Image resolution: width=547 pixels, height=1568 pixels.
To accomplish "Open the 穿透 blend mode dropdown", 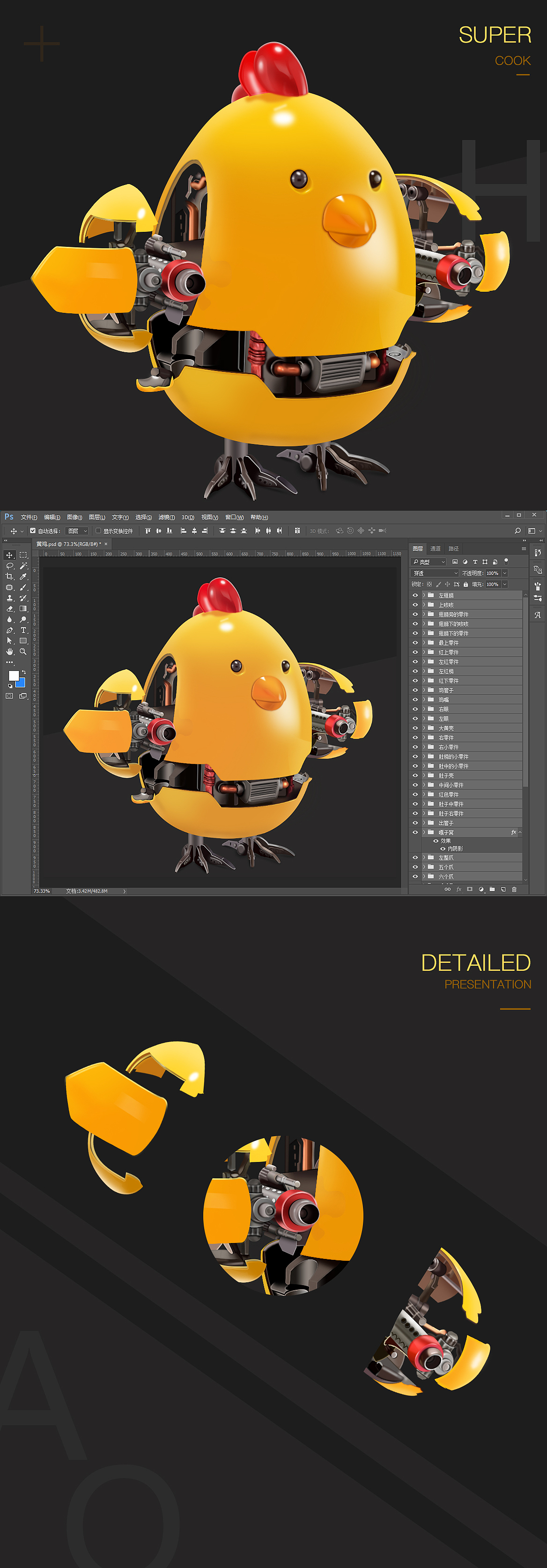I will 435,573.
